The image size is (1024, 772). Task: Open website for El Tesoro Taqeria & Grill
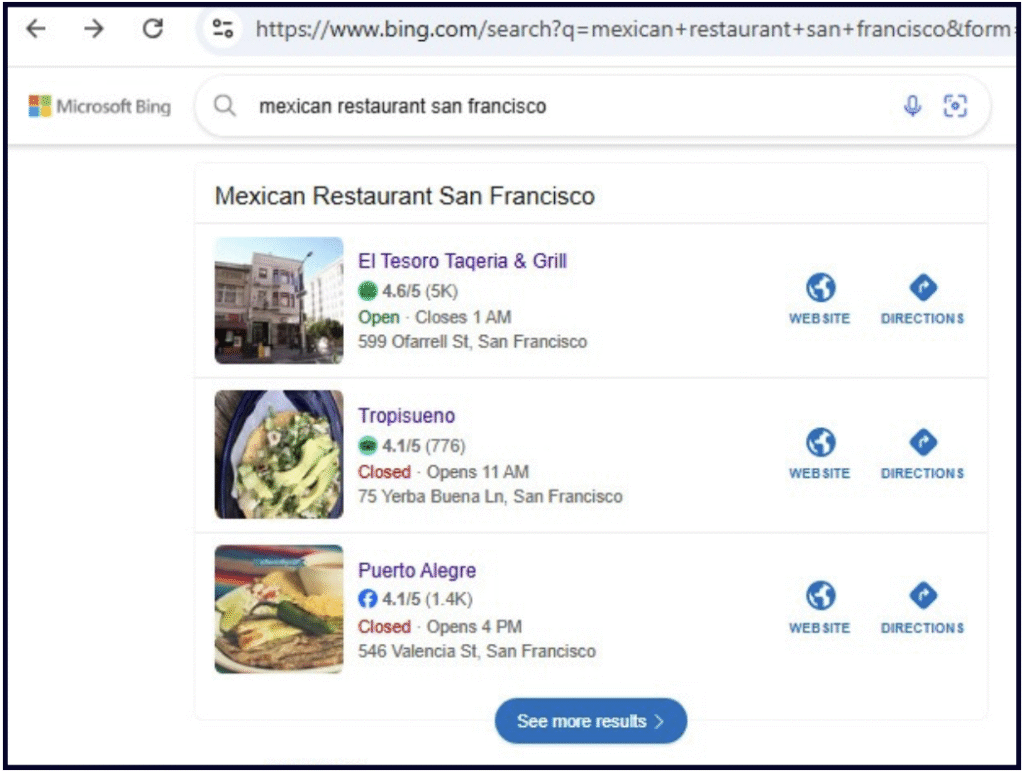point(819,299)
